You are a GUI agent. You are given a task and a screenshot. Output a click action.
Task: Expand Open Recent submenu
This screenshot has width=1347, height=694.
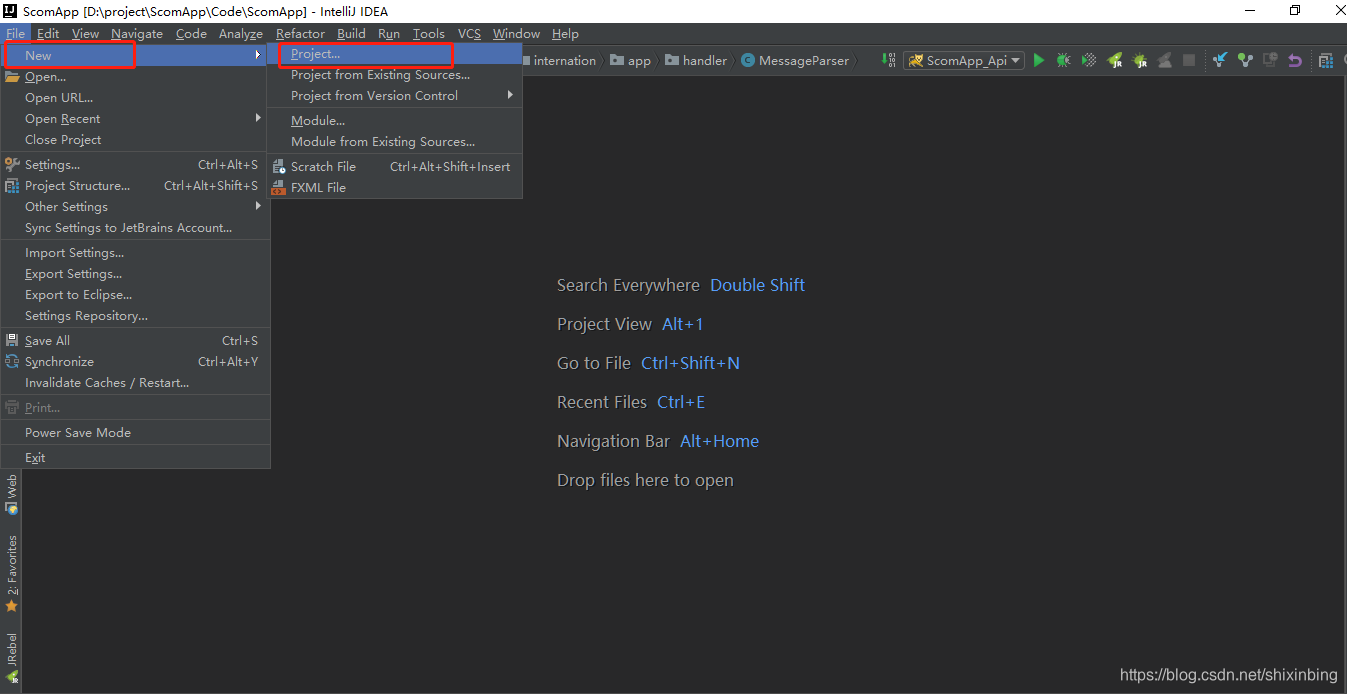(x=135, y=118)
